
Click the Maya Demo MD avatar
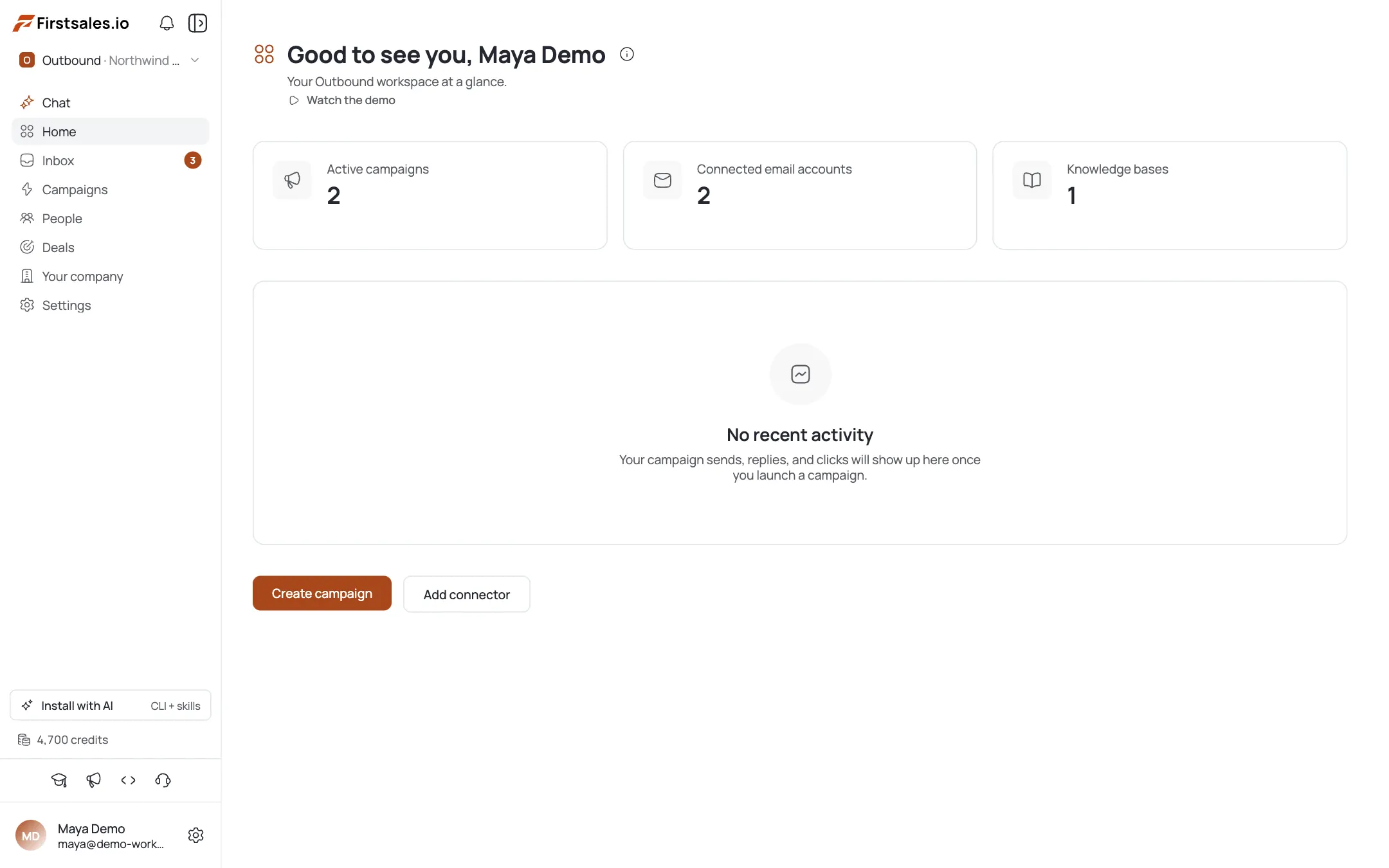pos(31,836)
